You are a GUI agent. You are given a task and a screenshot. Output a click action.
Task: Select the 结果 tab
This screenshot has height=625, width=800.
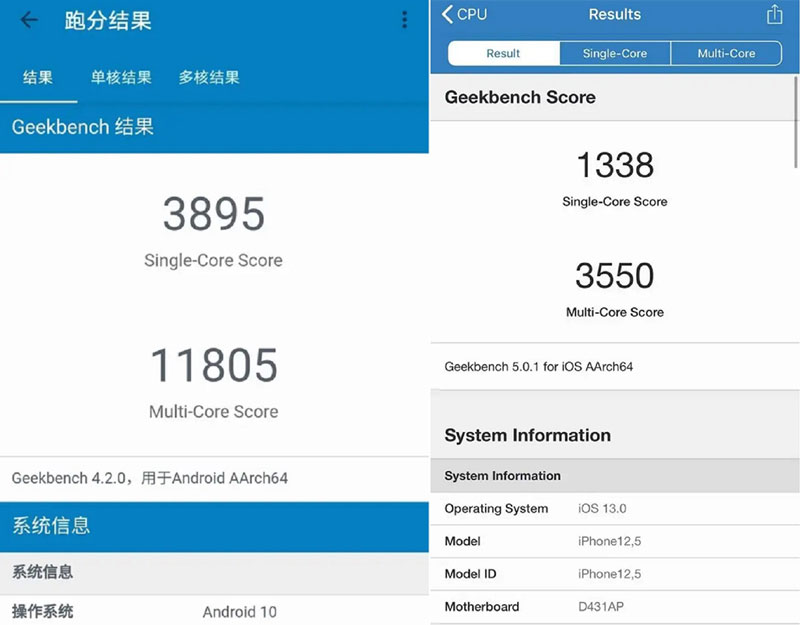(x=38, y=78)
